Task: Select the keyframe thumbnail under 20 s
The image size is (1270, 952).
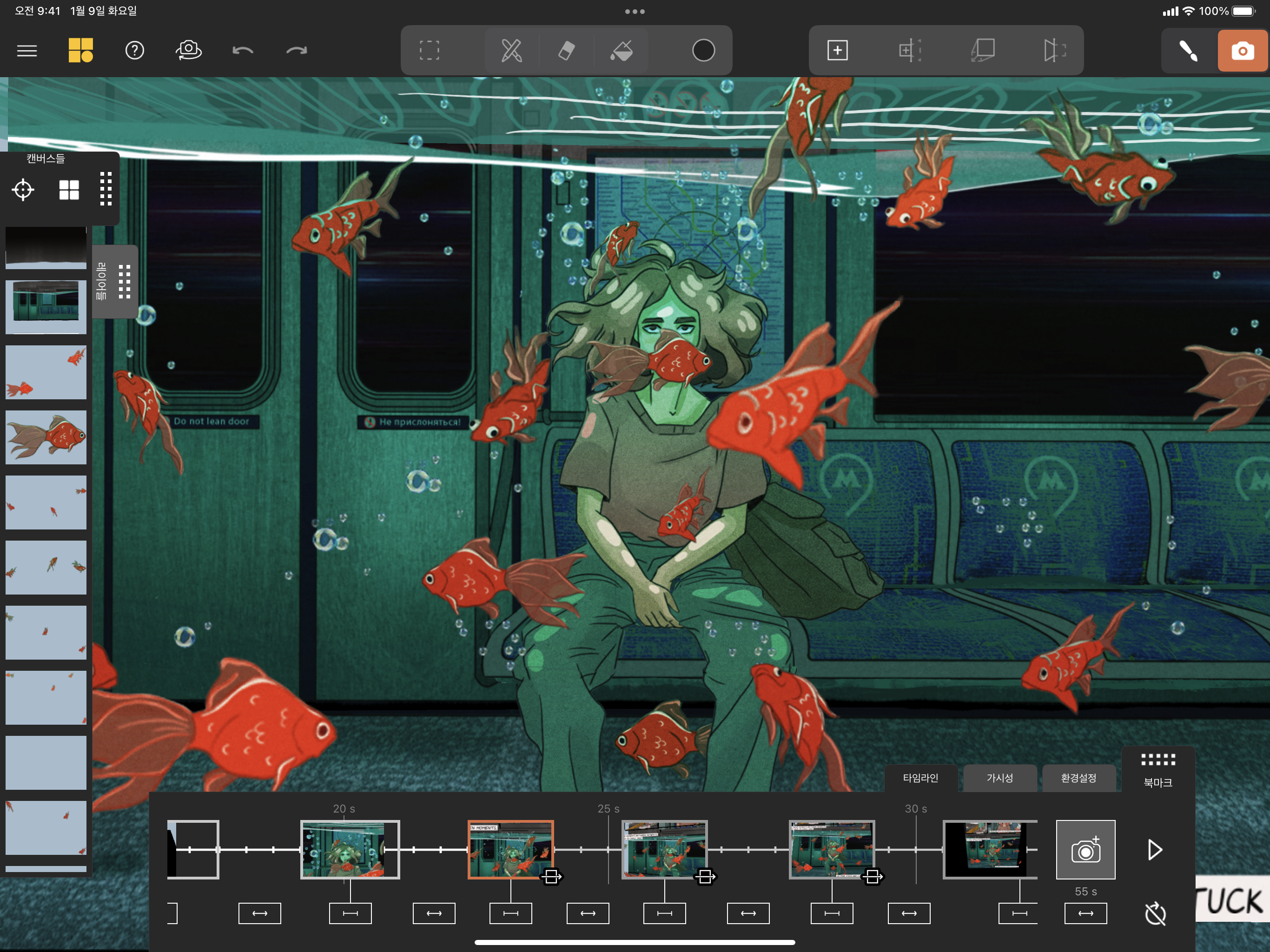Action: [350, 849]
